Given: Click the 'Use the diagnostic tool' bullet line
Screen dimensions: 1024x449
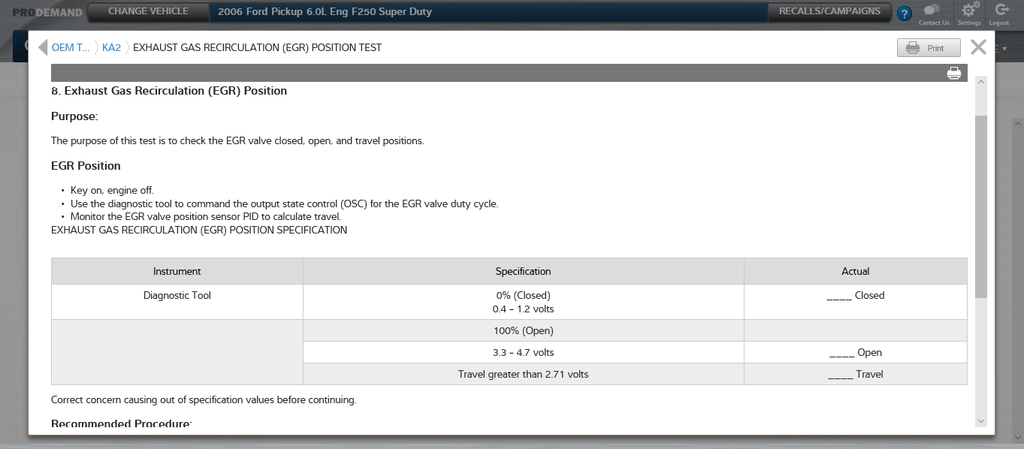Looking at the screenshot, I should point(284,204).
